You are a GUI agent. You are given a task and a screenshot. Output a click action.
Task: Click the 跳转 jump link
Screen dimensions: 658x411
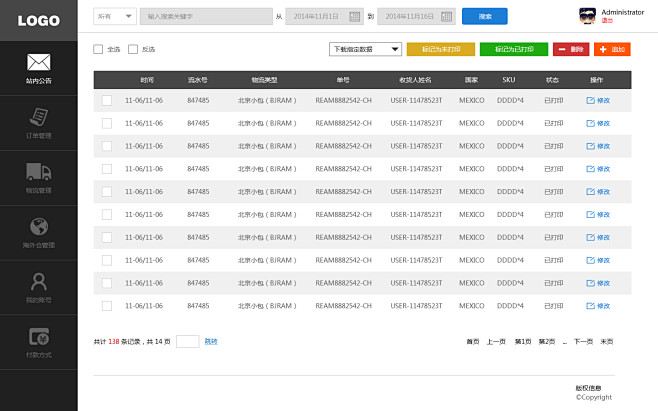[211, 341]
